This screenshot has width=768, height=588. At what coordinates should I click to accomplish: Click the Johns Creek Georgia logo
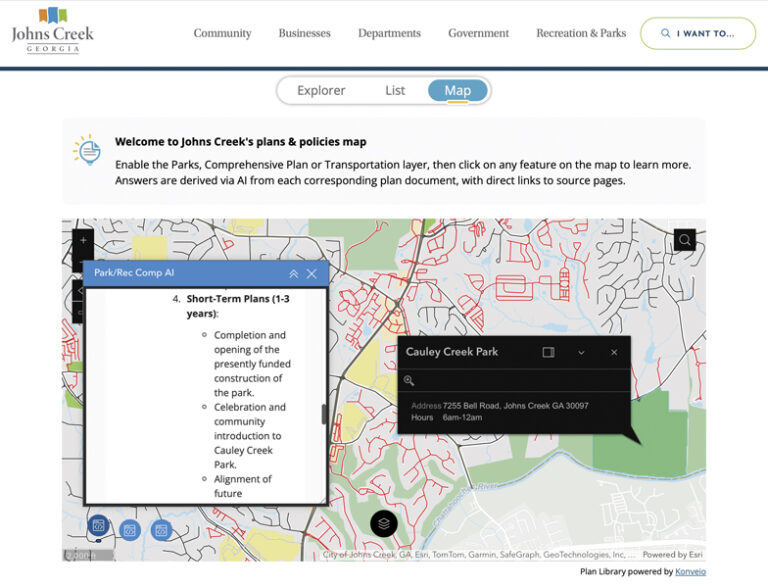(52, 30)
